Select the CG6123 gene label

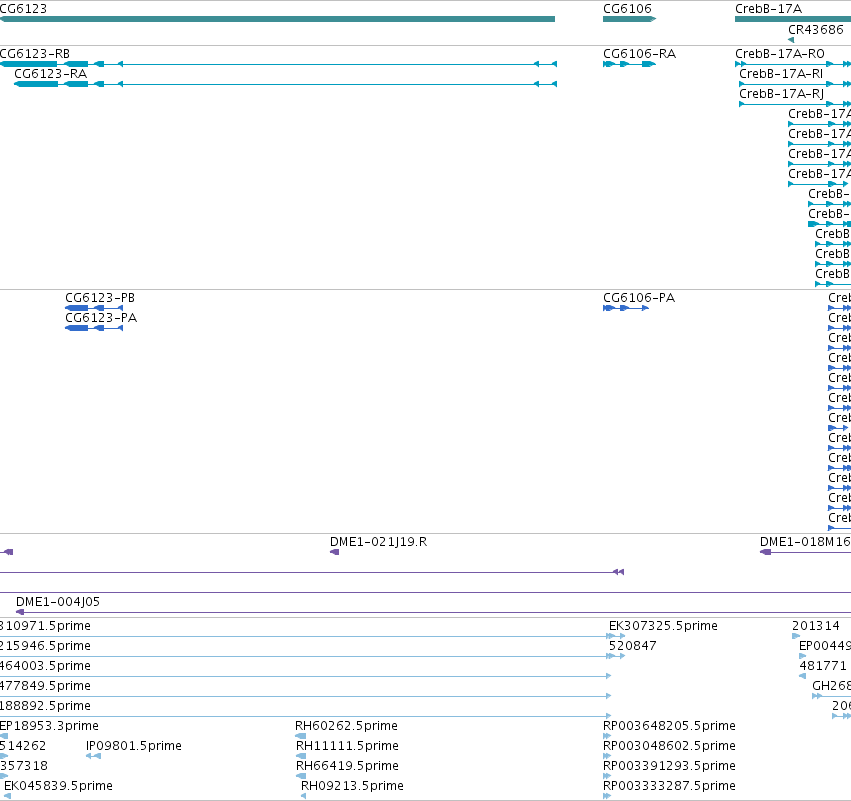pyautogui.click(x=23, y=9)
